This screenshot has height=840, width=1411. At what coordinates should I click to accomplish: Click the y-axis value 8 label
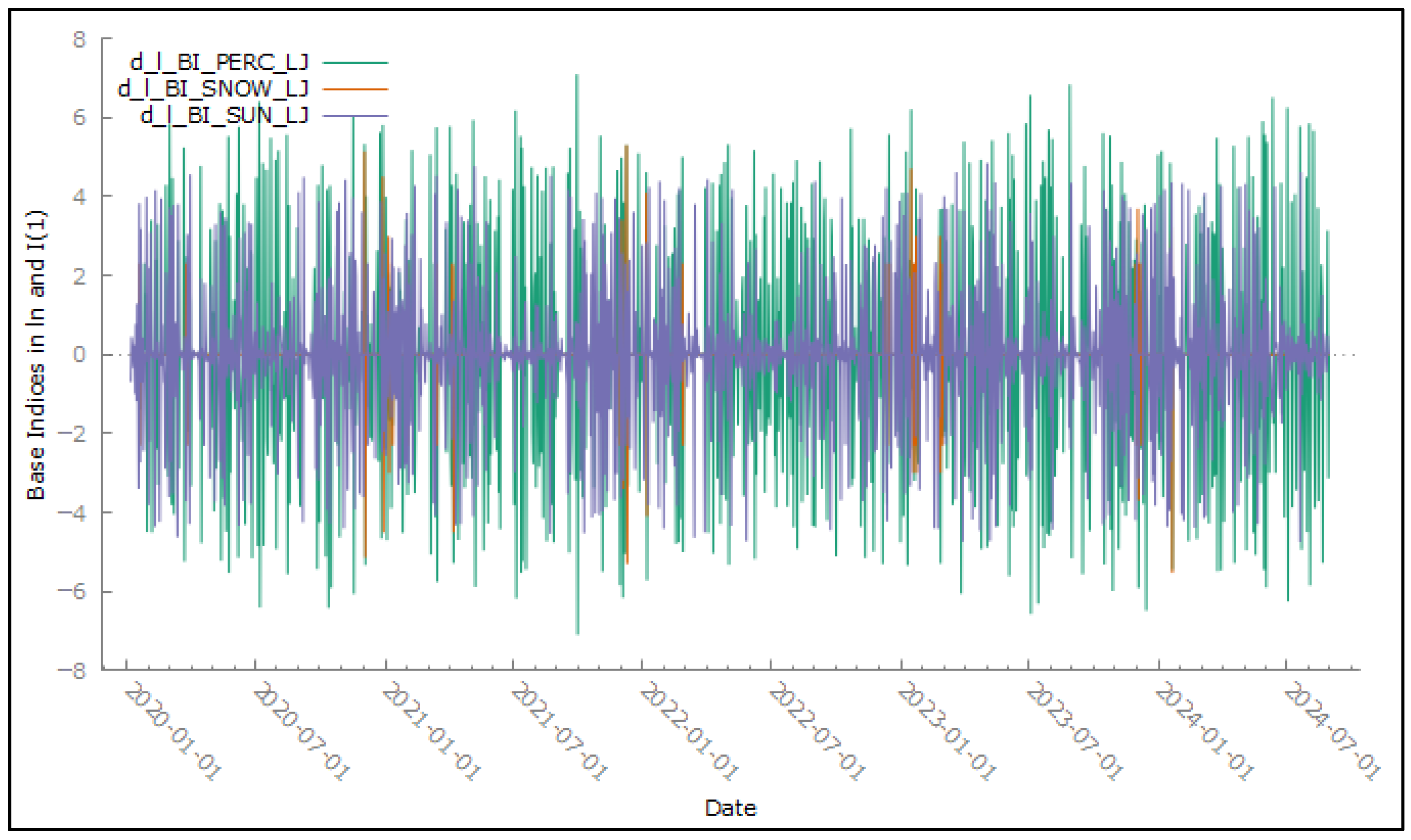pyautogui.click(x=79, y=40)
